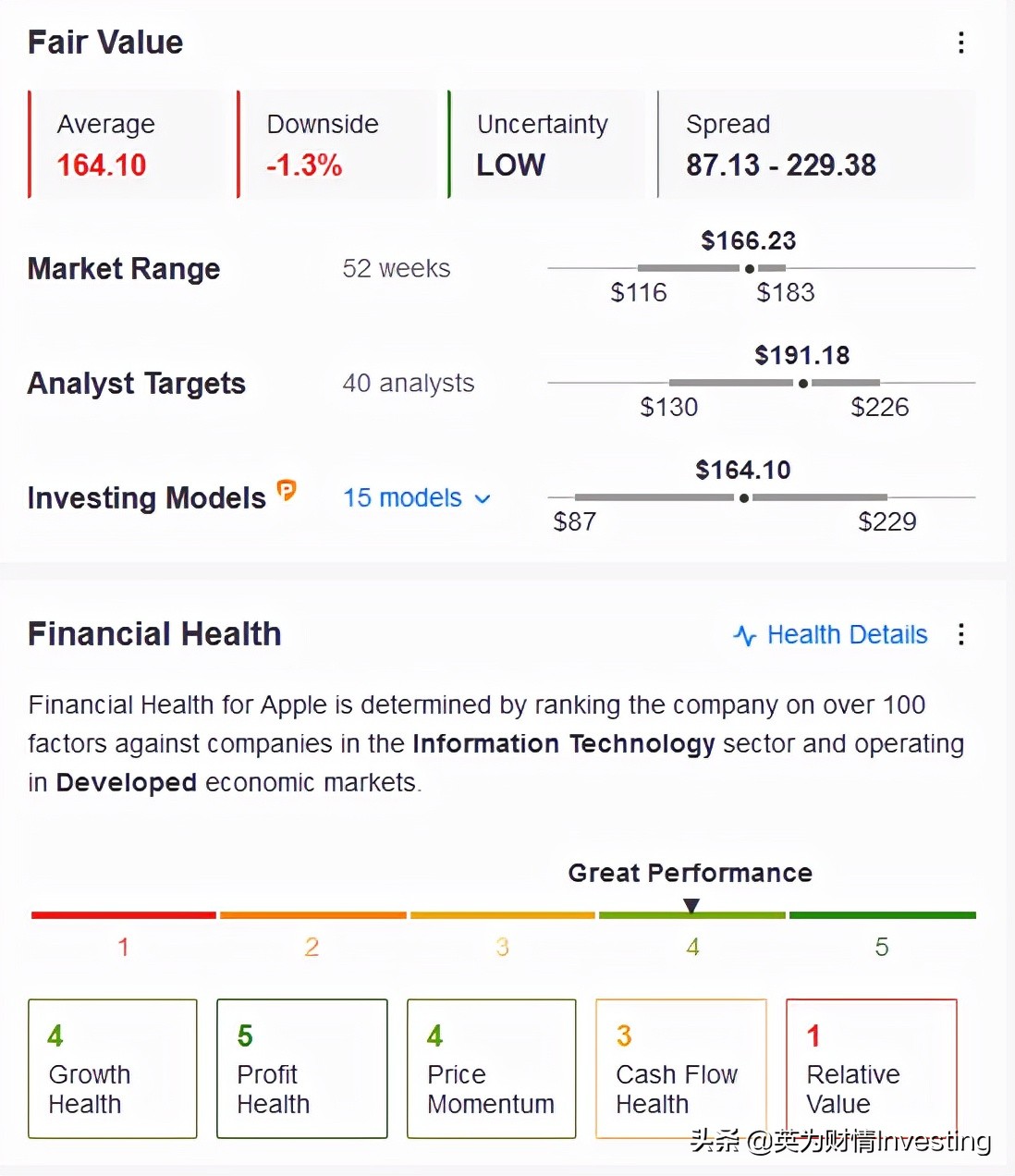Select the Uncertainty LOW tile

pyautogui.click(x=546, y=144)
